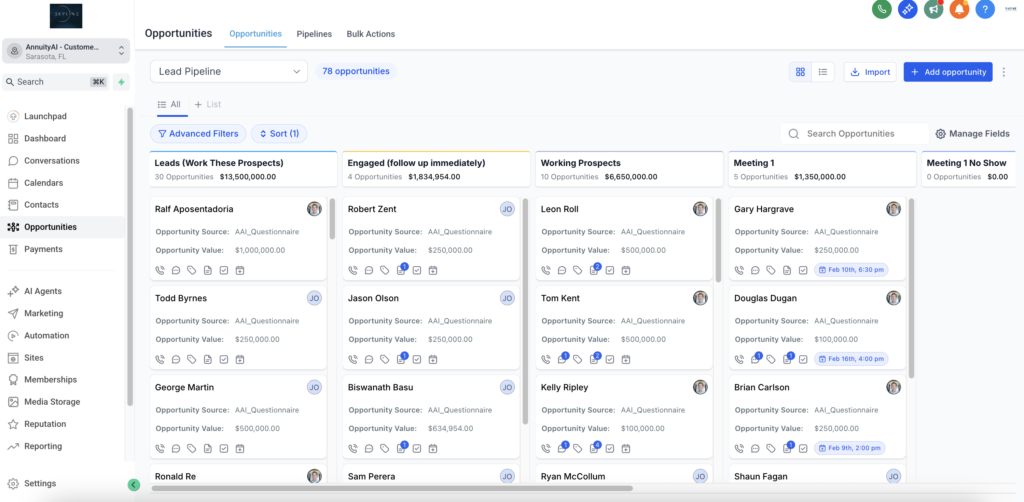Click the notes icon on Leon Roll card
This screenshot has height=502, width=1024.
(x=595, y=270)
